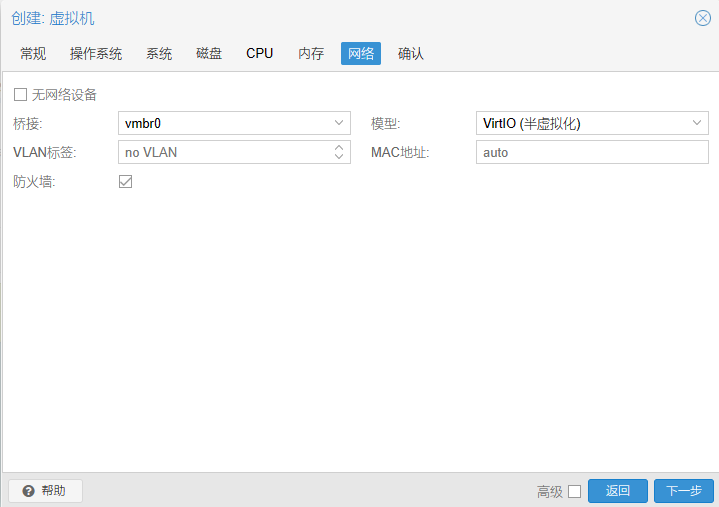This screenshot has height=507, width=719.
Task: Increase VLAN标签 with spinner up arrow
Action: tap(339, 148)
